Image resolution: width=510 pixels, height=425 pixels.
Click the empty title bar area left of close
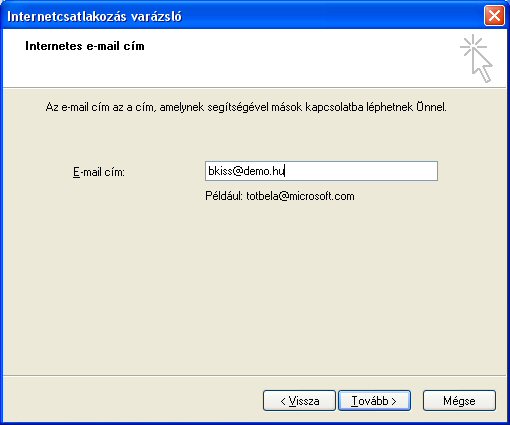(333, 16)
